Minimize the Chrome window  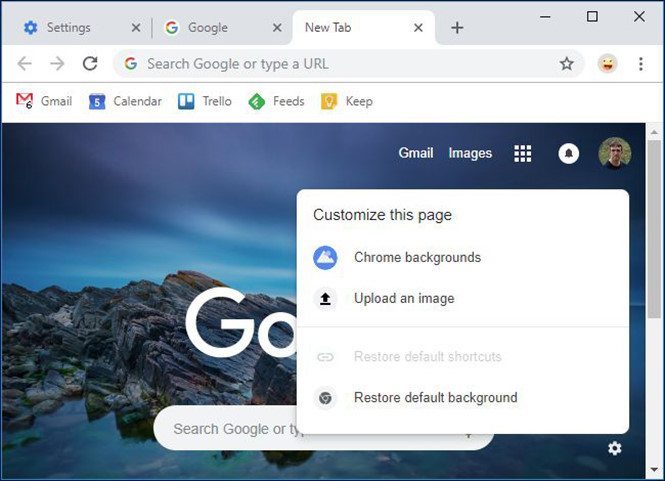point(545,17)
